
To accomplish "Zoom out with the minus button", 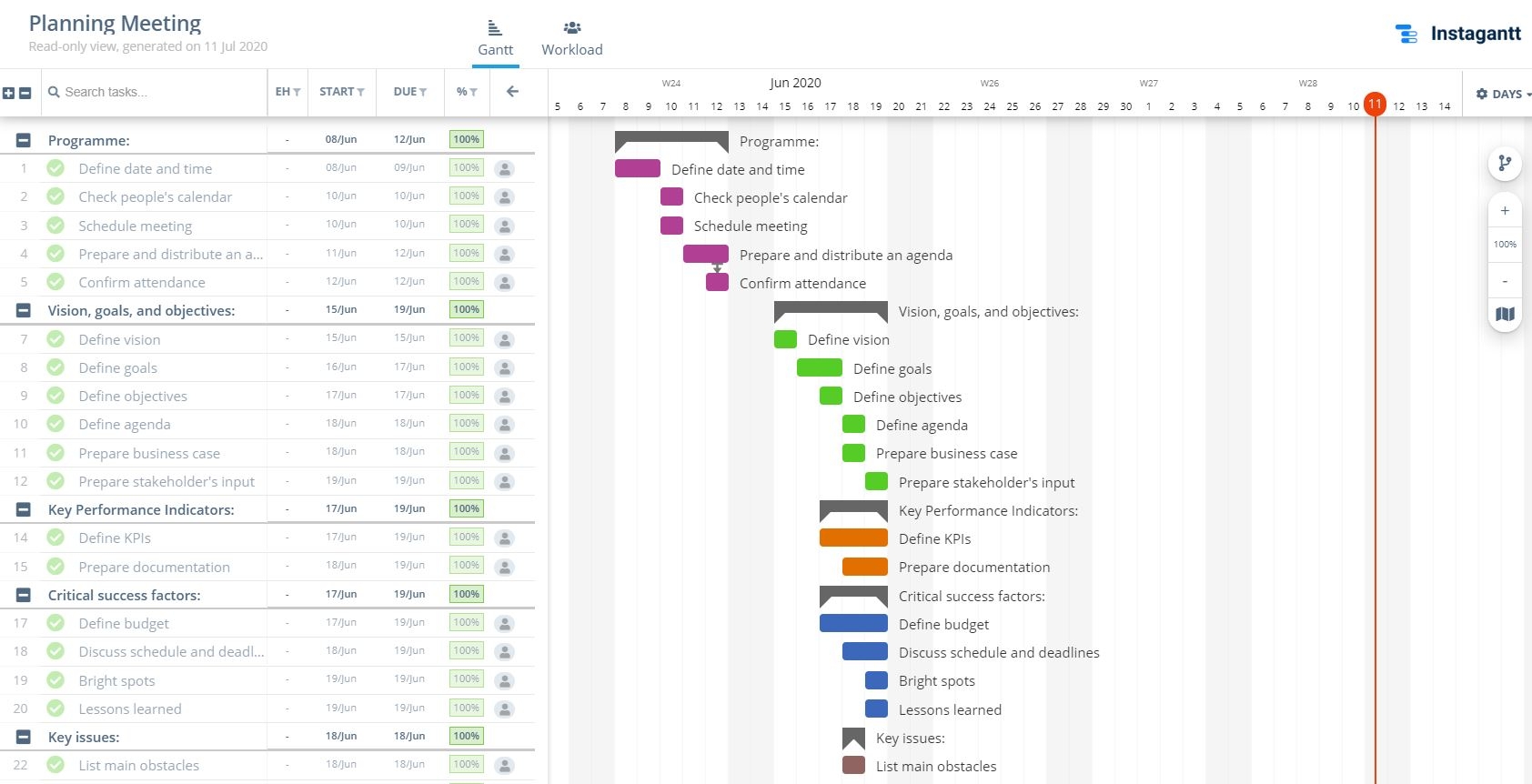I will pos(1505,281).
